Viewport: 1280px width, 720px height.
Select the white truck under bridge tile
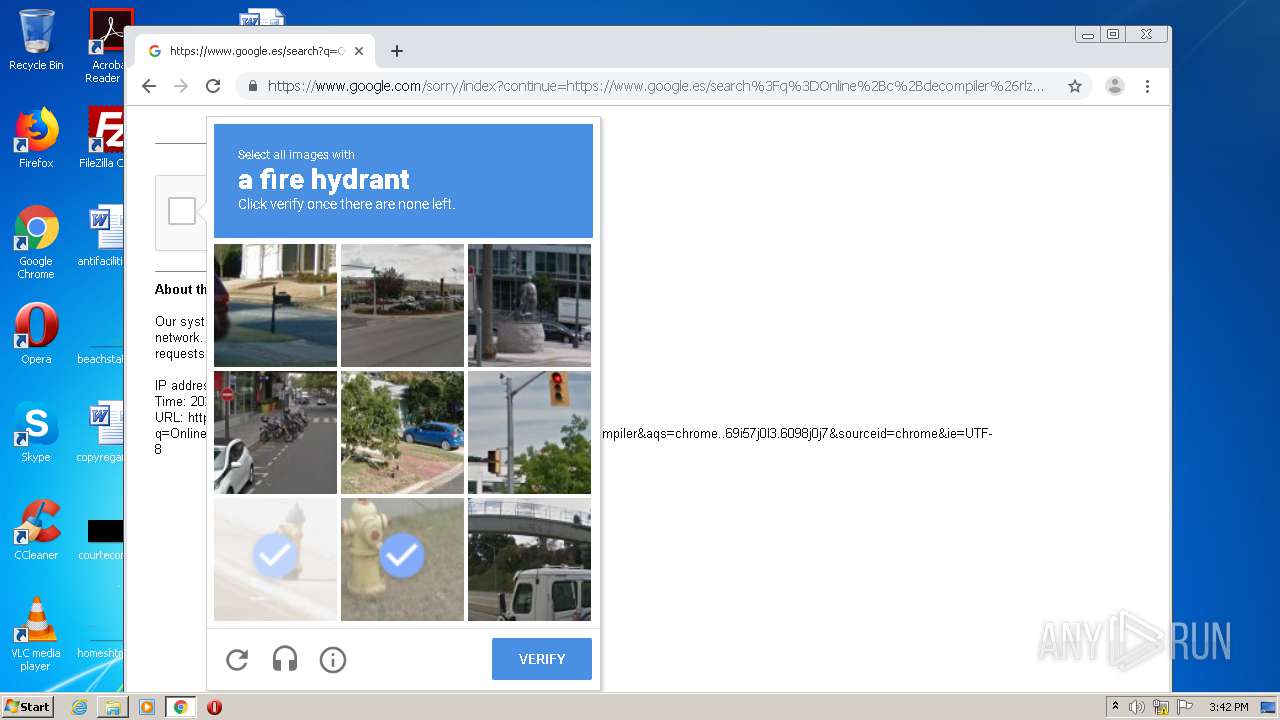[x=529, y=559]
